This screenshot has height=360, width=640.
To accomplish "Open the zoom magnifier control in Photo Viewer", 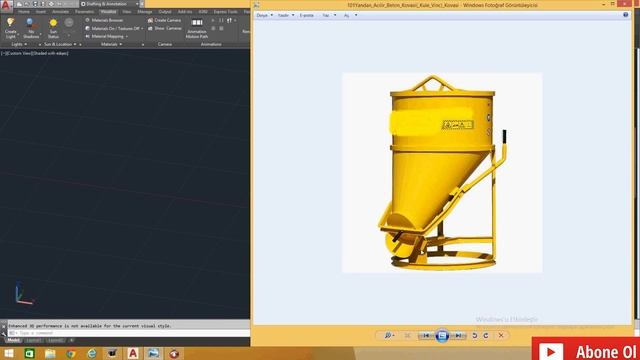I will tap(389, 336).
